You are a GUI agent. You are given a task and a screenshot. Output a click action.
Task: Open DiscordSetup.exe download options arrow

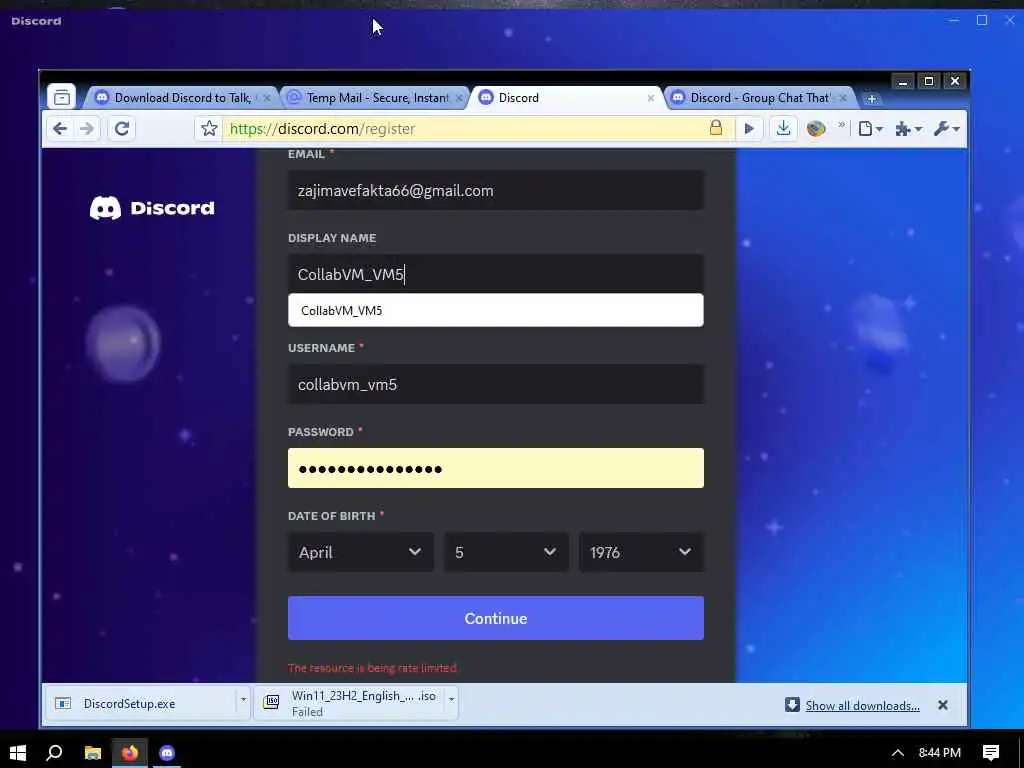point(243,699)
